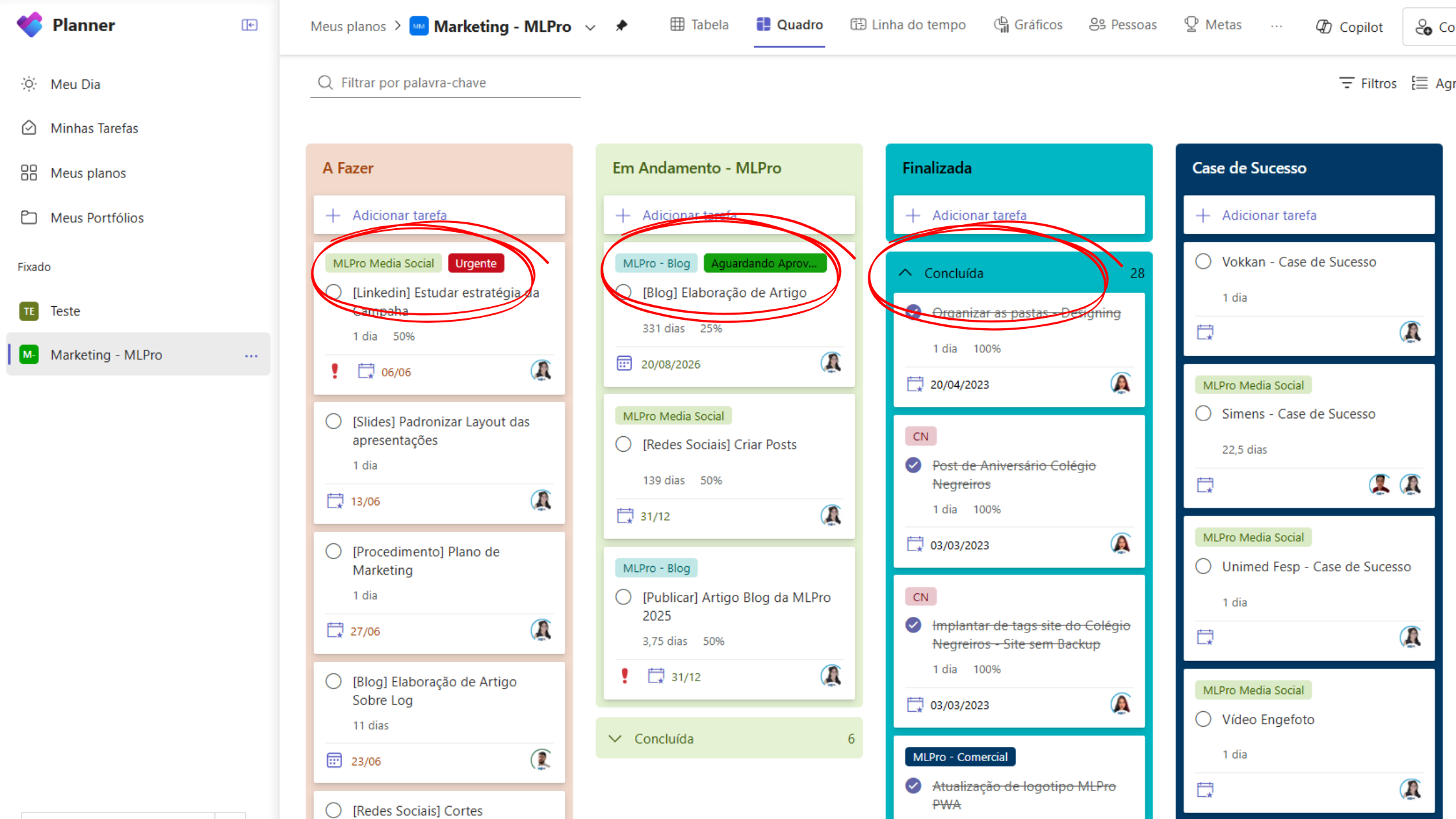This screenshot has width=1456, height=819.
Task: Mark [Slides] Padronizar Layout task complete
Action: 333,421
